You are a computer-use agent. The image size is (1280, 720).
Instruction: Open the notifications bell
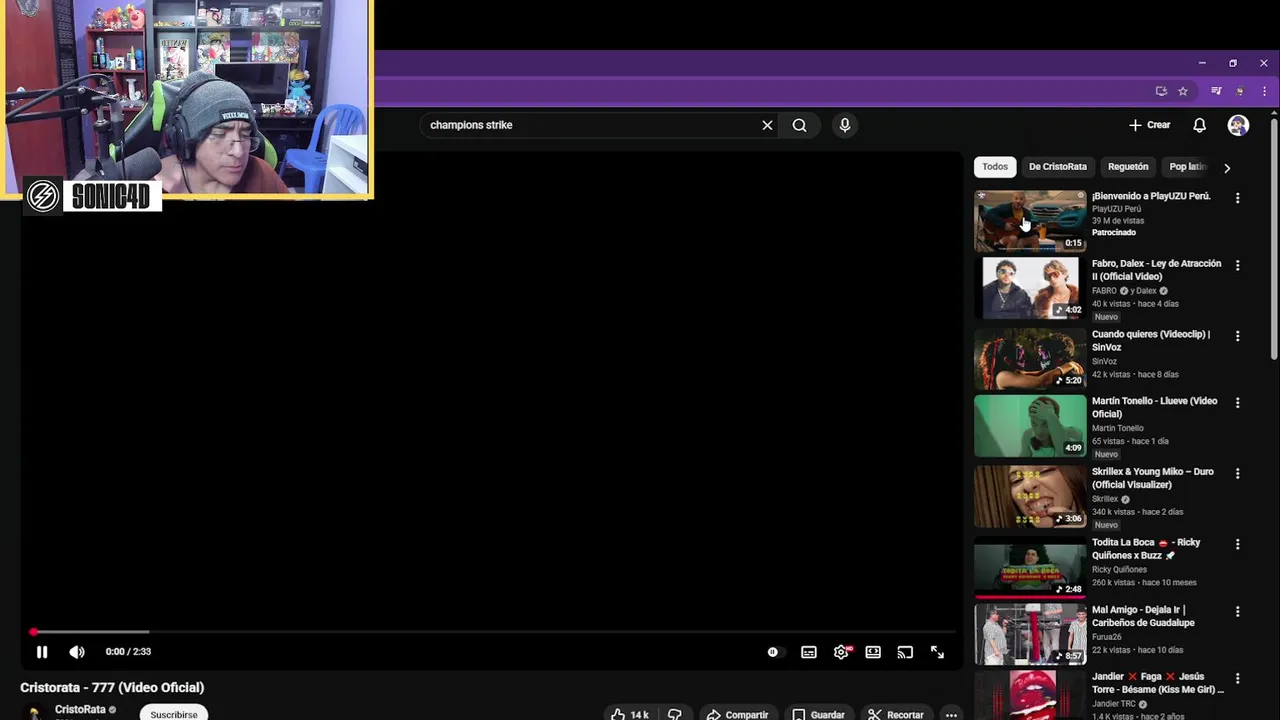point(1199,125)
